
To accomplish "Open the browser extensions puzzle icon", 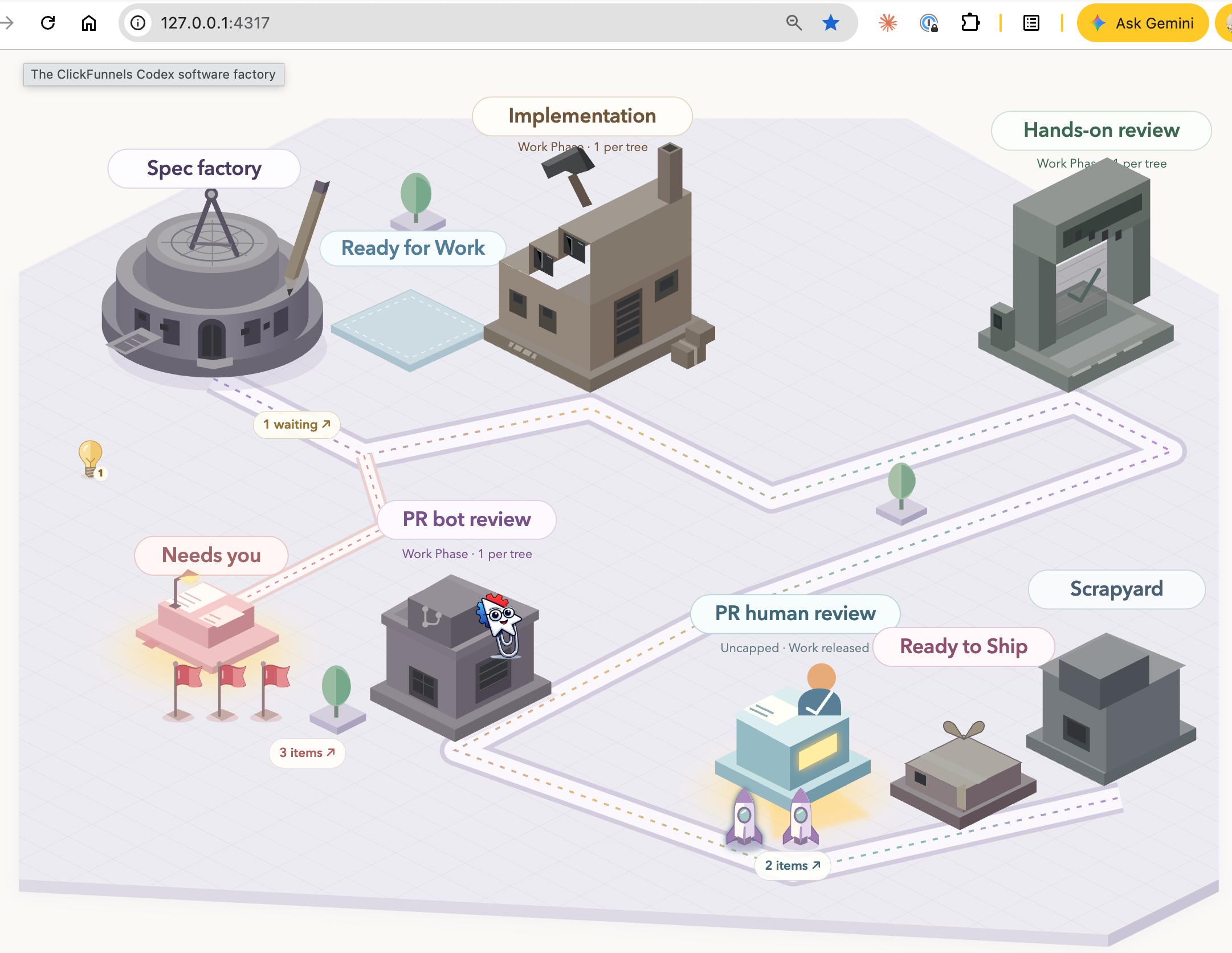I will pyautogui.click(x=970, y=23).
